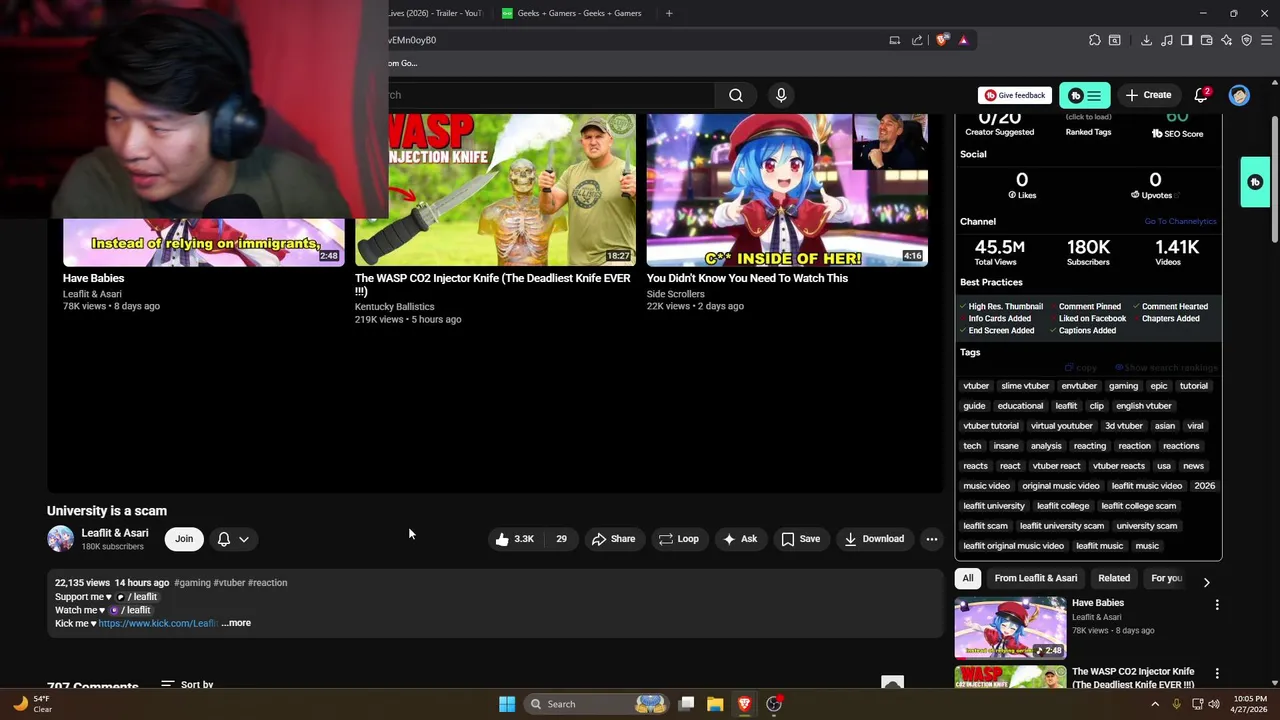Click the 'leaflit university scam' tag
This screenshot has height=720, width=1280.
pyautogui.click(x=1062, y=526)
